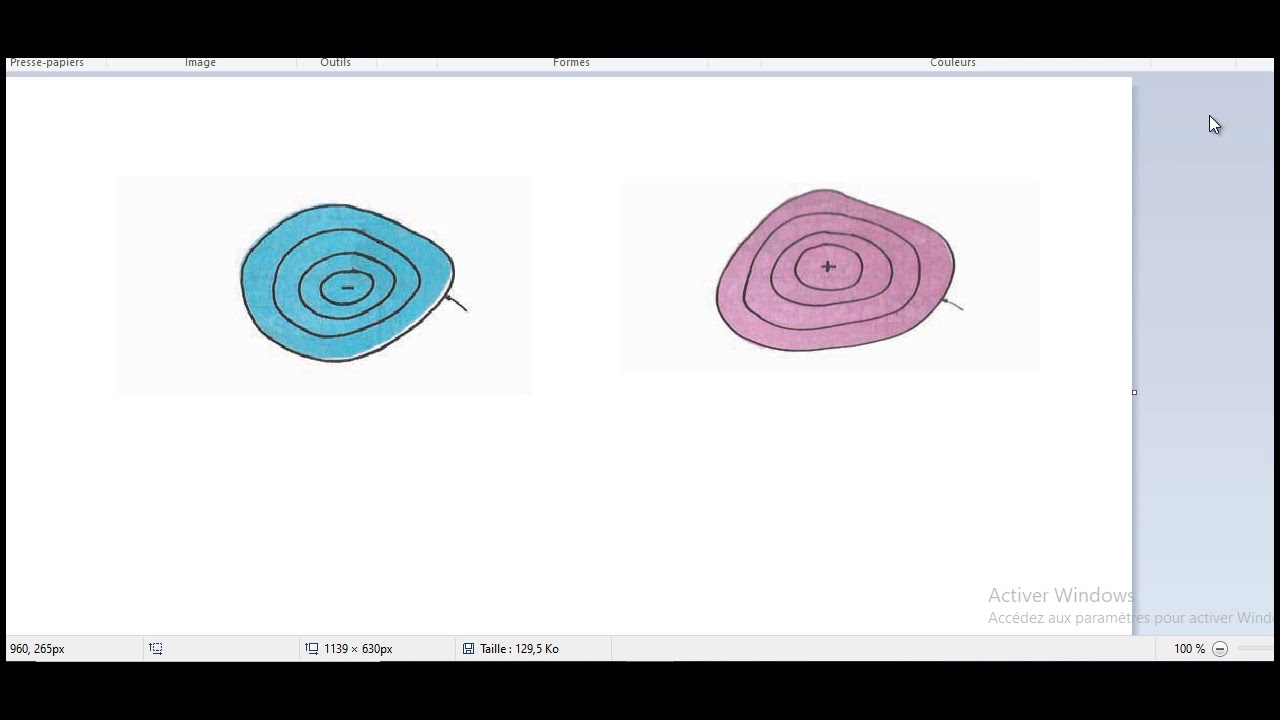Click the Formes group label
This screenshot has height=720, width=1280.
[571, 62]
